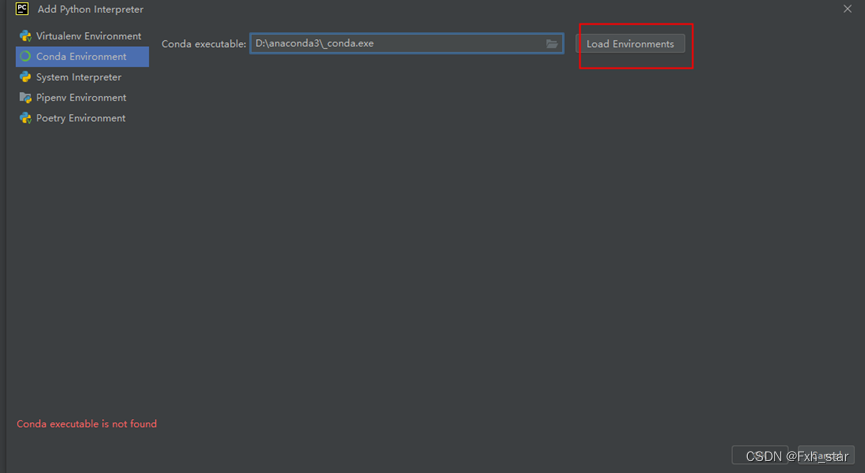Browse for Conda executable via folder icon
865x473 pixels.
(552, 44)
